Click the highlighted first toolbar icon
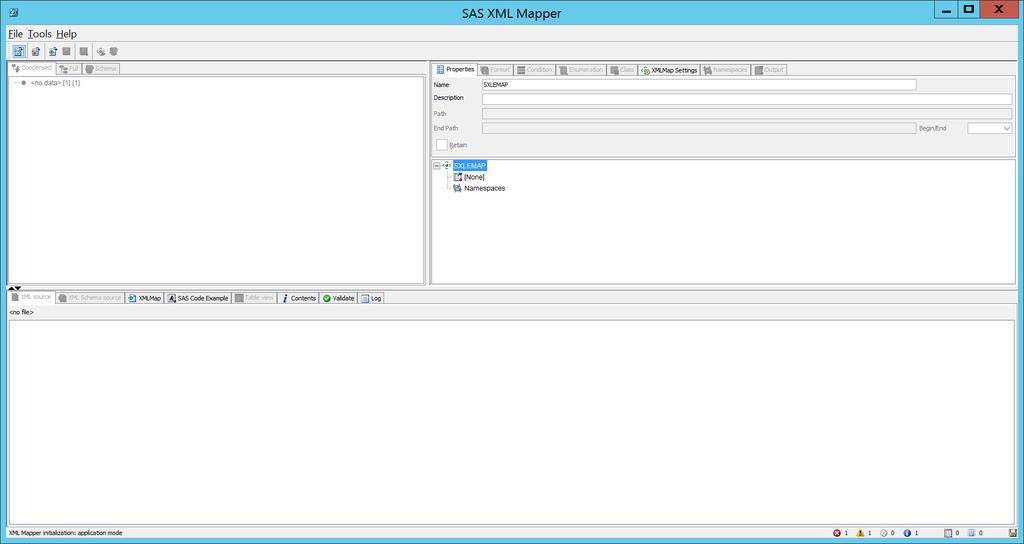The height and width of the screenshot is (544, 1024). click(19, 51)
